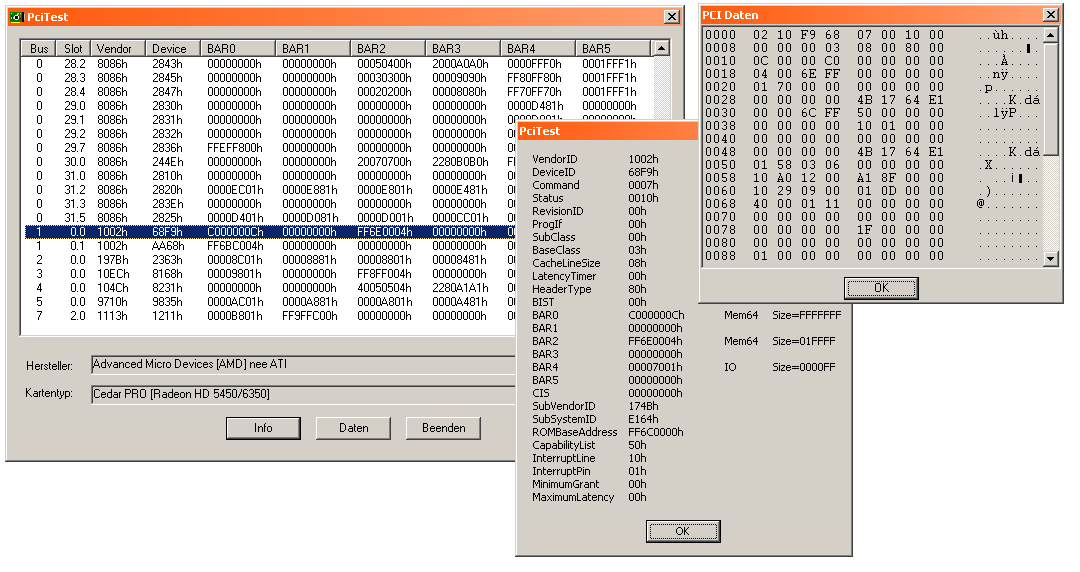Click the BAR1 value FF9FFC00h

pyautogui.click(x=309, y=316)
